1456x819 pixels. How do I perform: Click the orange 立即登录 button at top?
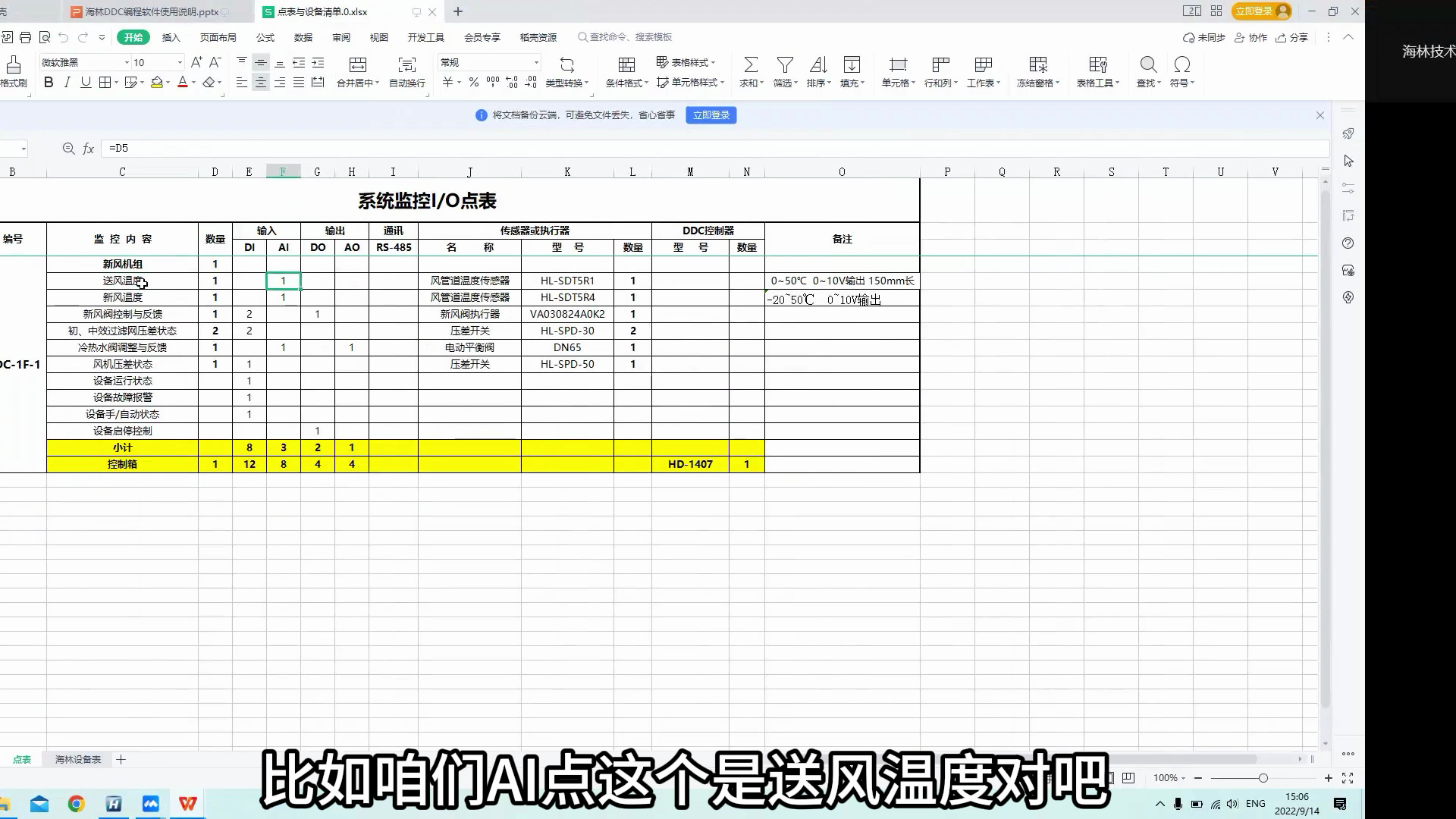coord(1261,11)
